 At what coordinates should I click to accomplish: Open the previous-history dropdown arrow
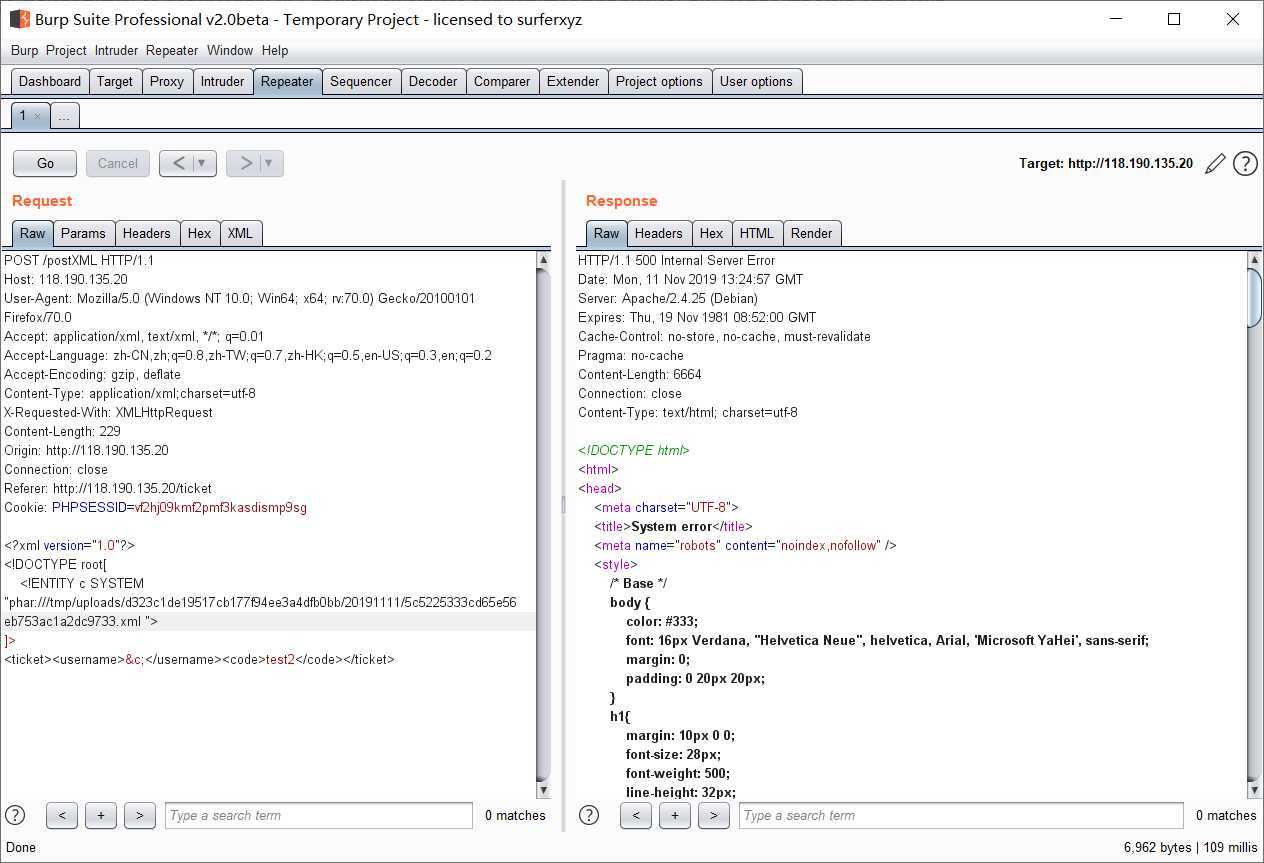204,163
